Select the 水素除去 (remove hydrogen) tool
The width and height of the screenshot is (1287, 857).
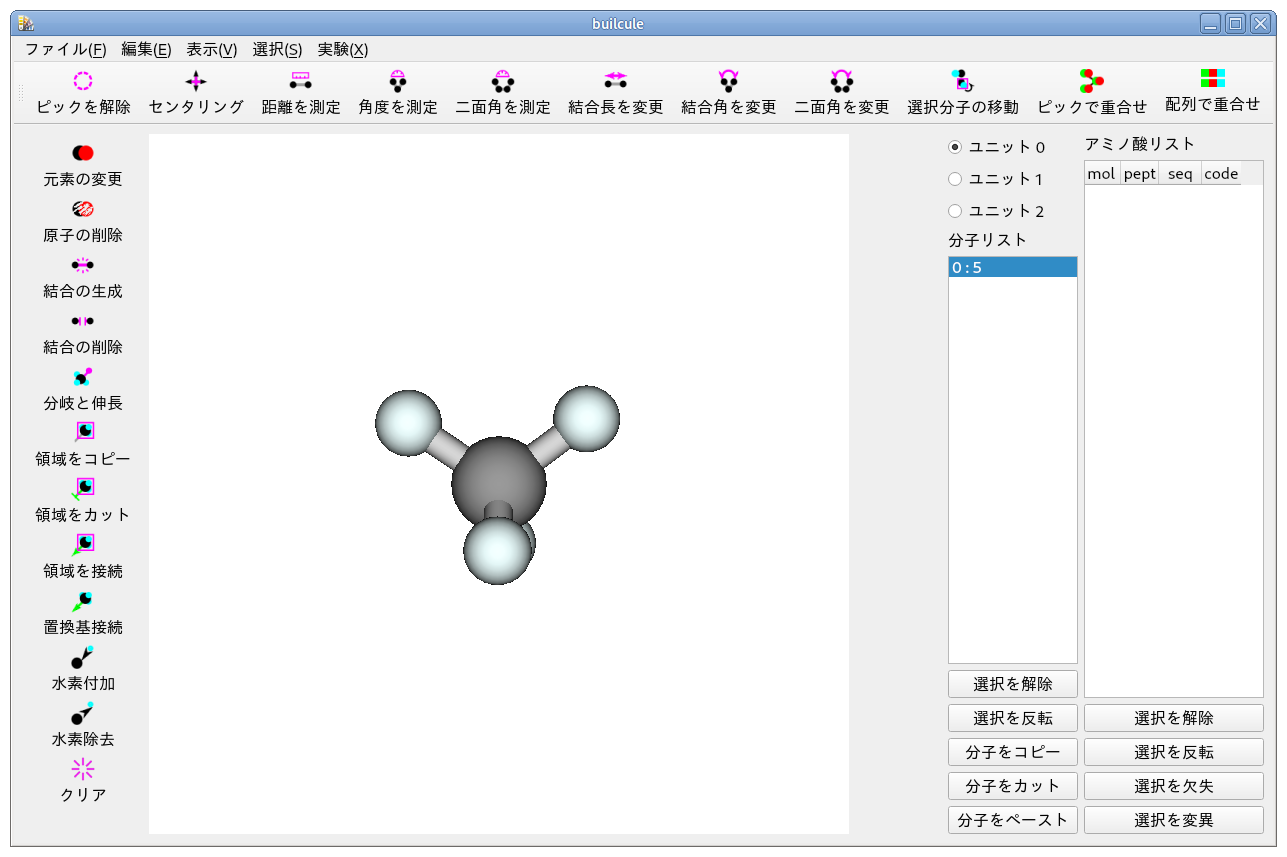(x=82, y=726)
